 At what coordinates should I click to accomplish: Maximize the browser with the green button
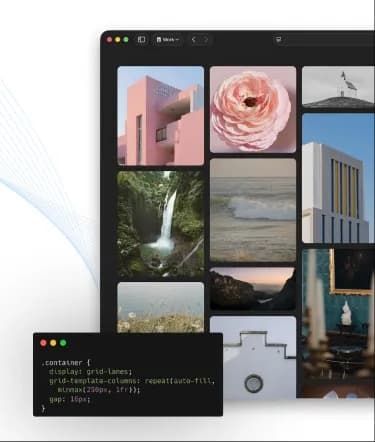pos(126,40)
